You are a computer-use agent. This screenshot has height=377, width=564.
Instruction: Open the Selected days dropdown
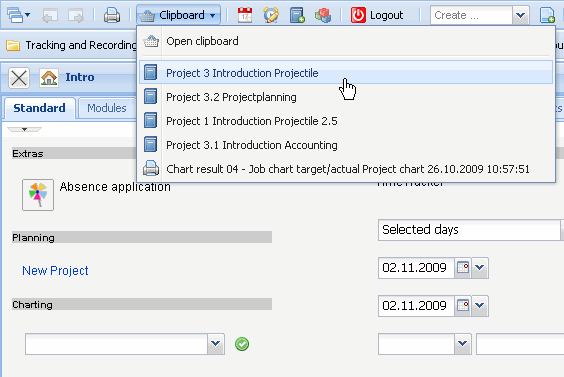[471, 230]
